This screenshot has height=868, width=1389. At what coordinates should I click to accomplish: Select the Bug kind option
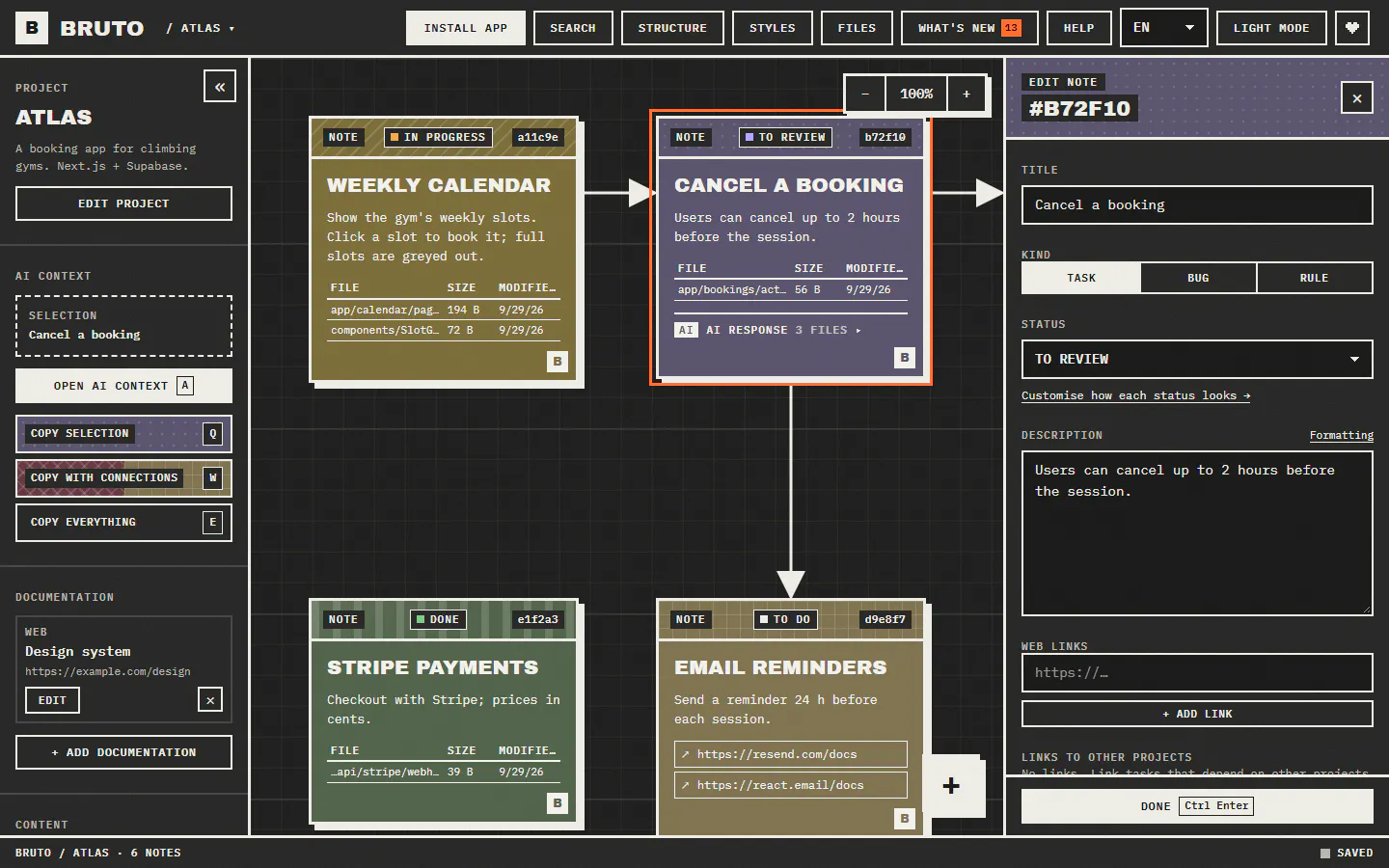[1198, 278]
